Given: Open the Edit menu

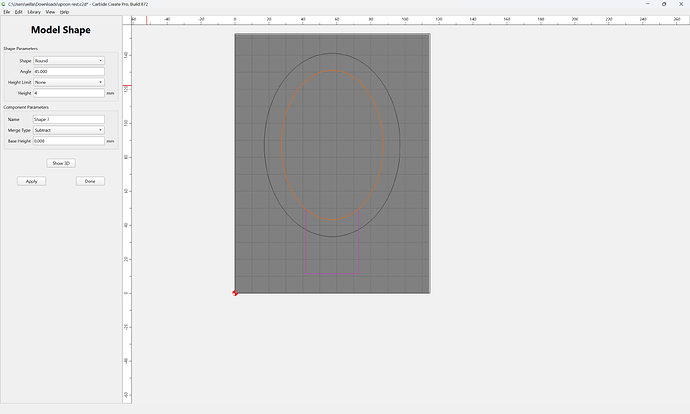Looking at the screenshot, I should (x=18, y=12).
